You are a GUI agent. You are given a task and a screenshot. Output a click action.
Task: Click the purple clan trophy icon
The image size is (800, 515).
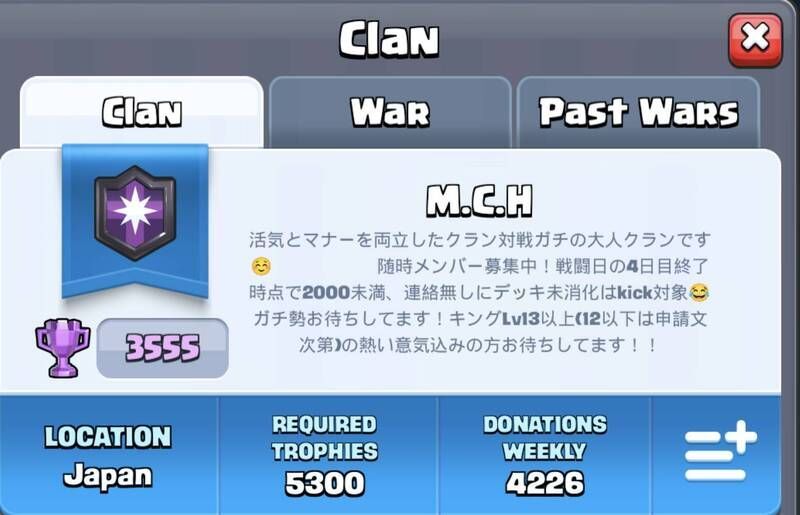pyautogui.click(x=62, y=348)
